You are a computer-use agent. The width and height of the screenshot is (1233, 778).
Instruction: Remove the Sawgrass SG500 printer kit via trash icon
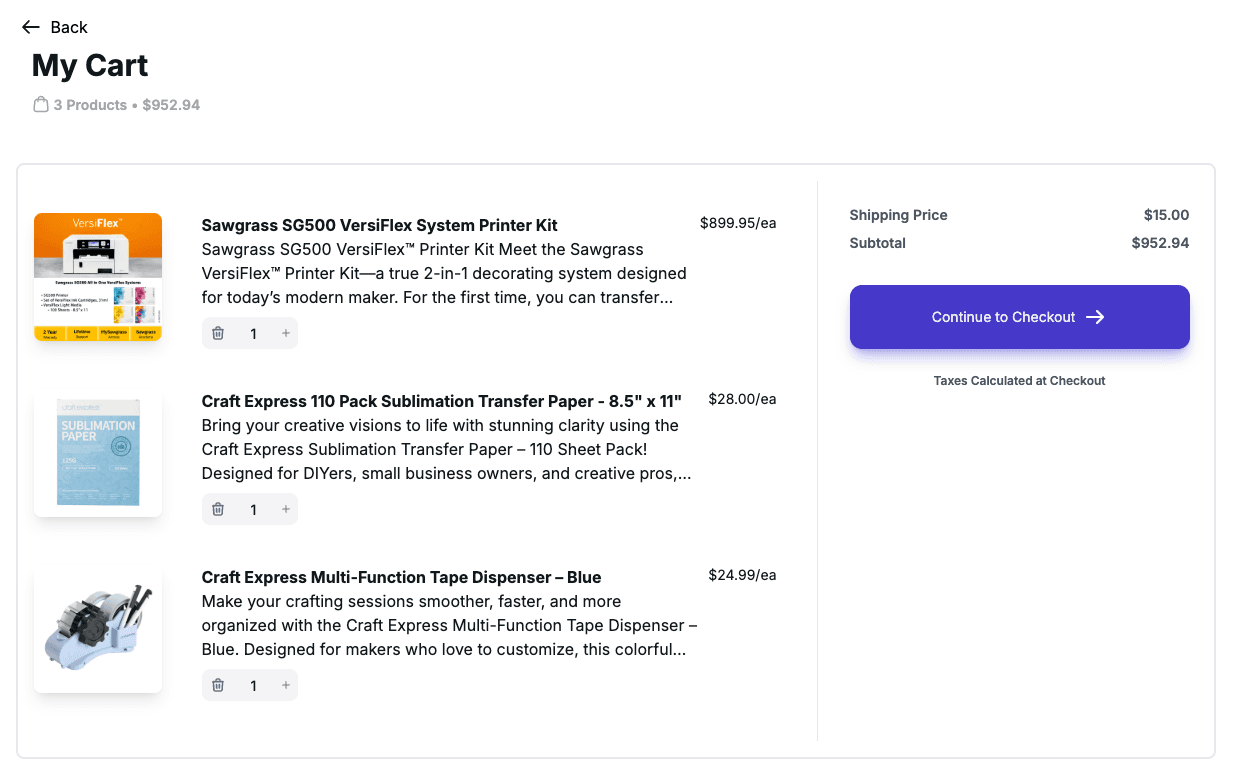(x=218, y=333)
